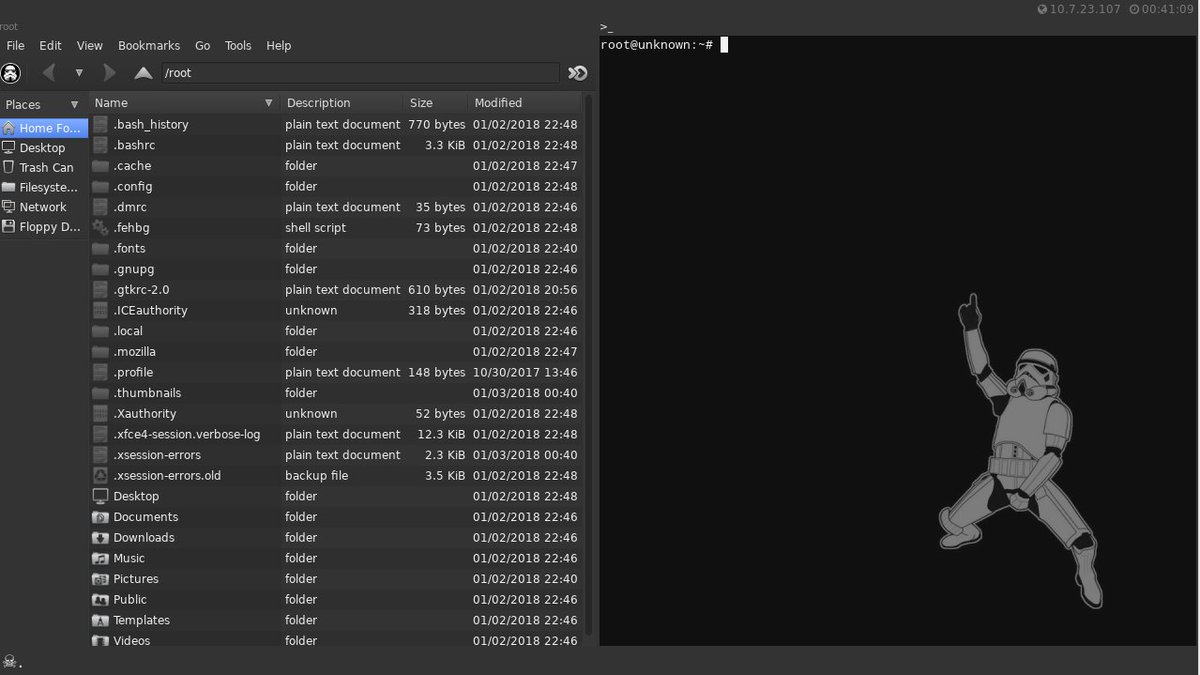1200x675 pixels.
Task: Click the .bashrc file icon
Action: (x=100, y=145)
